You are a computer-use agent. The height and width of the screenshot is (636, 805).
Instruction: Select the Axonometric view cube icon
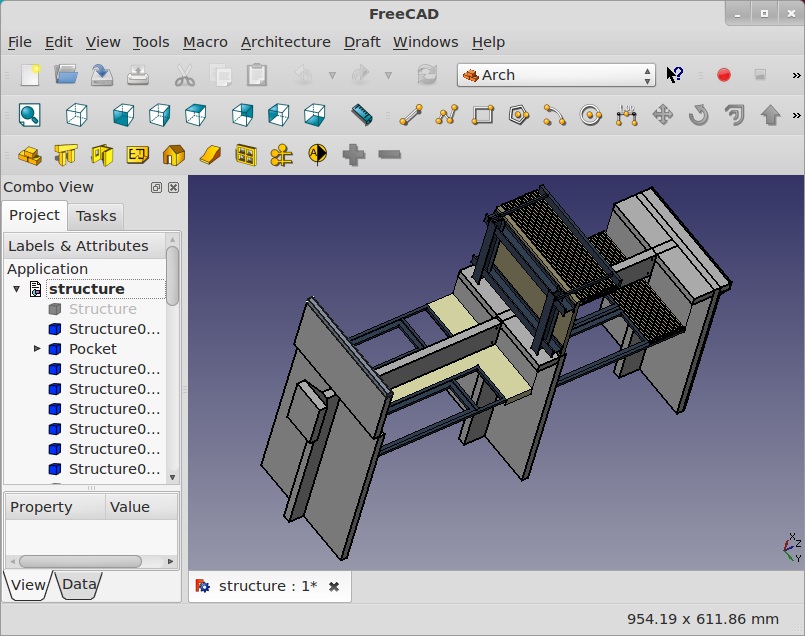(77, 115)
